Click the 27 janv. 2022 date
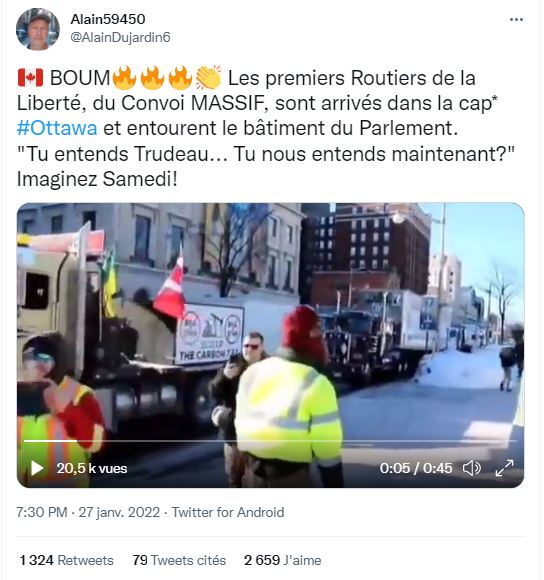The width and height of the screenshot is (544, 580). coord(119,512)
